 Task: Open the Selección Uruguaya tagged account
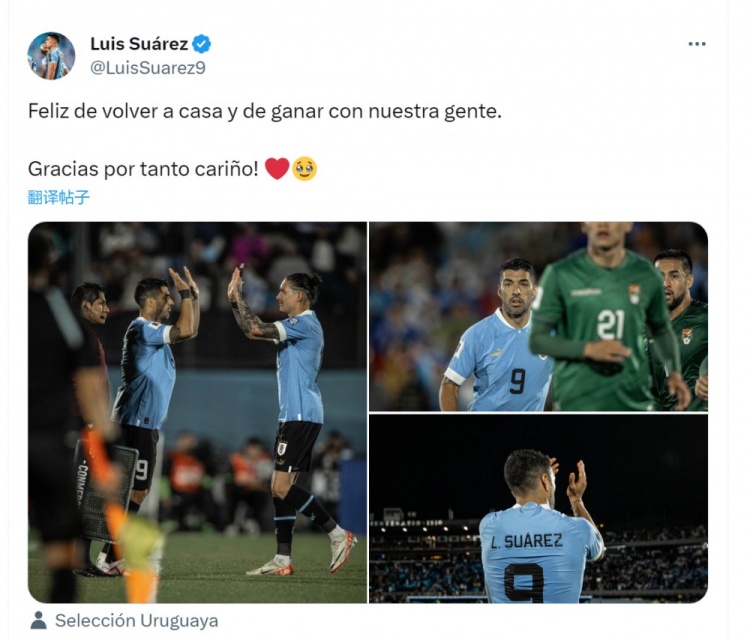click(x=136, y=620)
